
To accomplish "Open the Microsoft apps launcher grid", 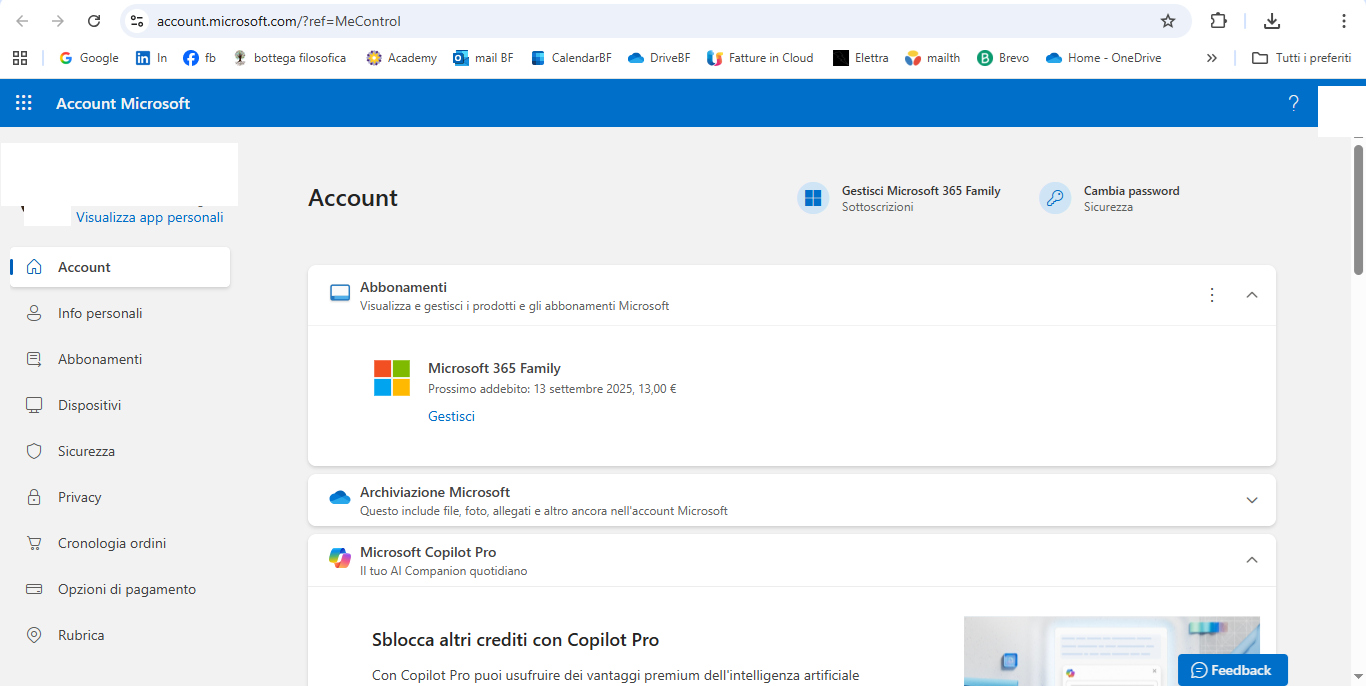I will [24, 103].
